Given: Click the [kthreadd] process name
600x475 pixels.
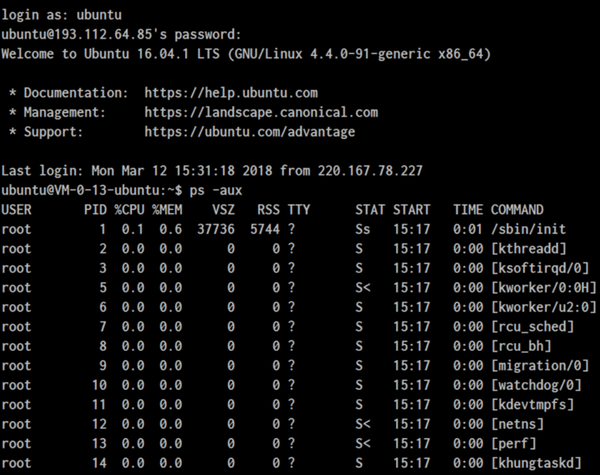Looking at the screenshot, I should click(x=528, y=249).
